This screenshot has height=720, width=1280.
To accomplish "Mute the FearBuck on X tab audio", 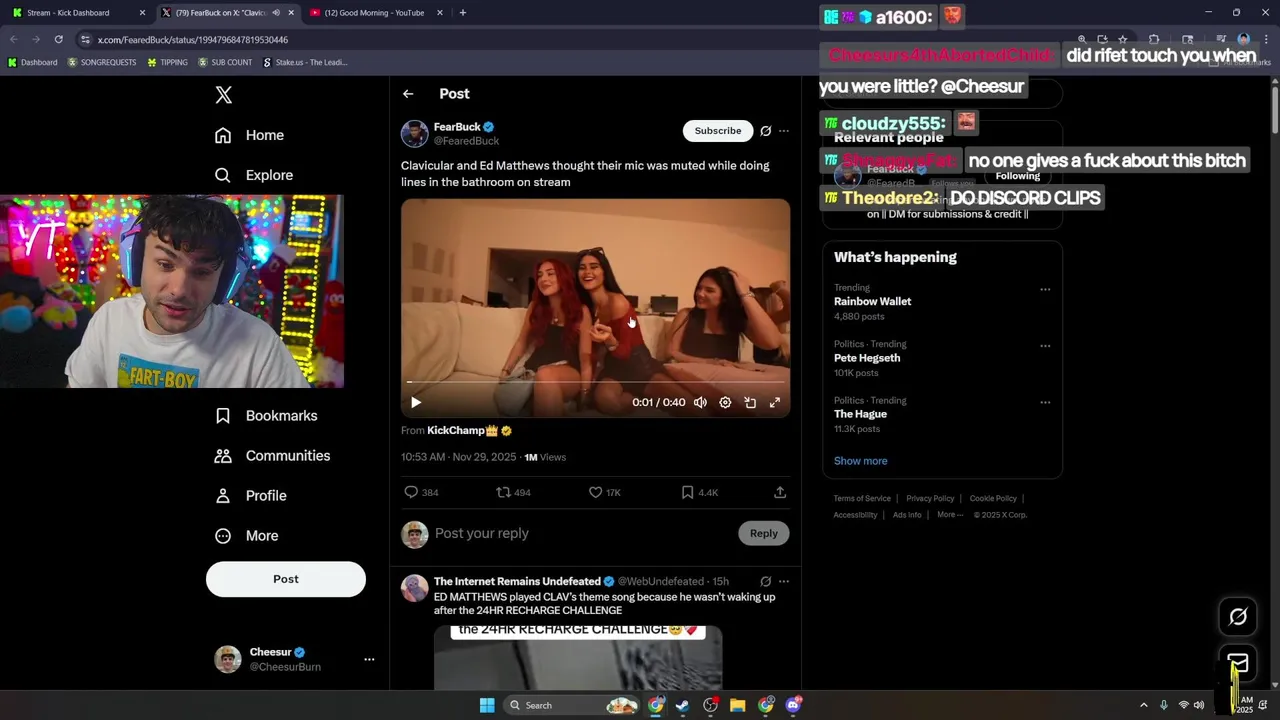I will 276,13.
